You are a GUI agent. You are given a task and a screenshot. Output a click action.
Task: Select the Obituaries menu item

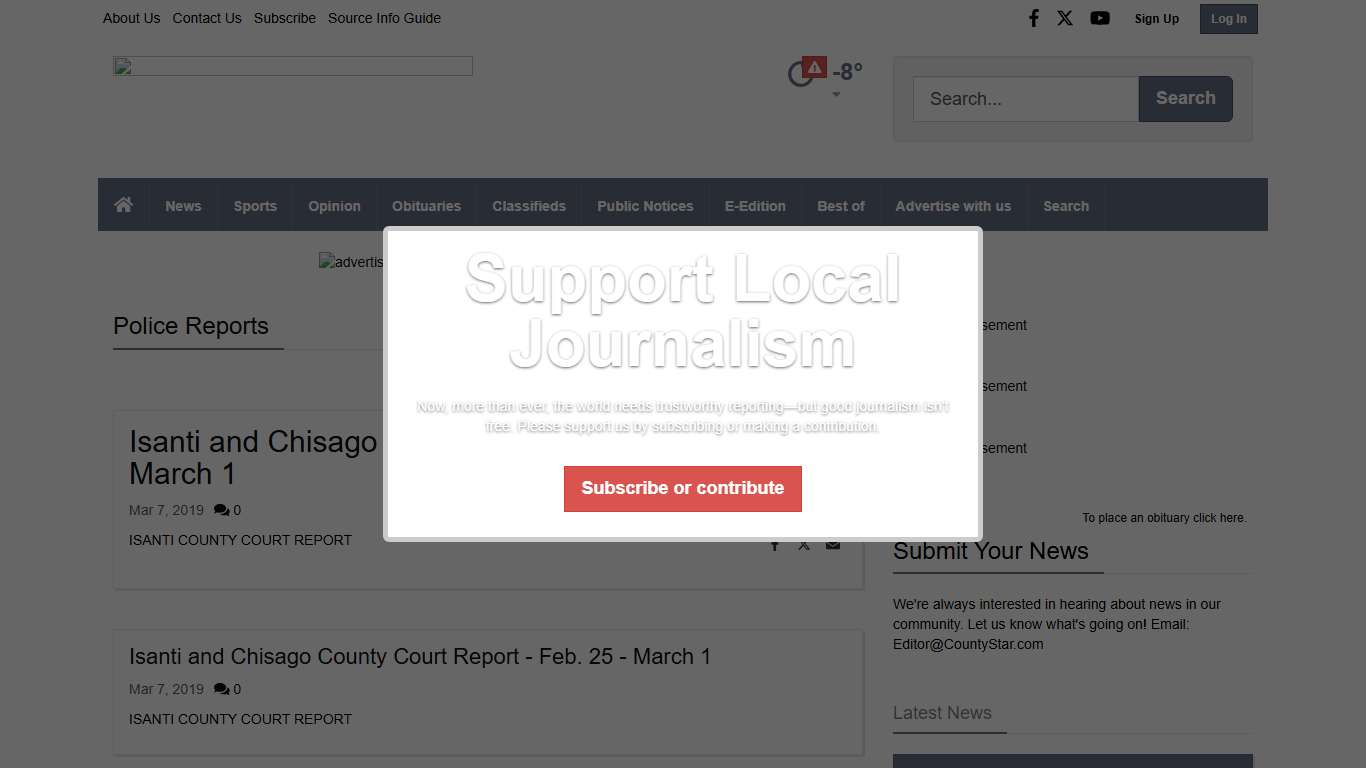pyautogui.click(x=426, y=206)
